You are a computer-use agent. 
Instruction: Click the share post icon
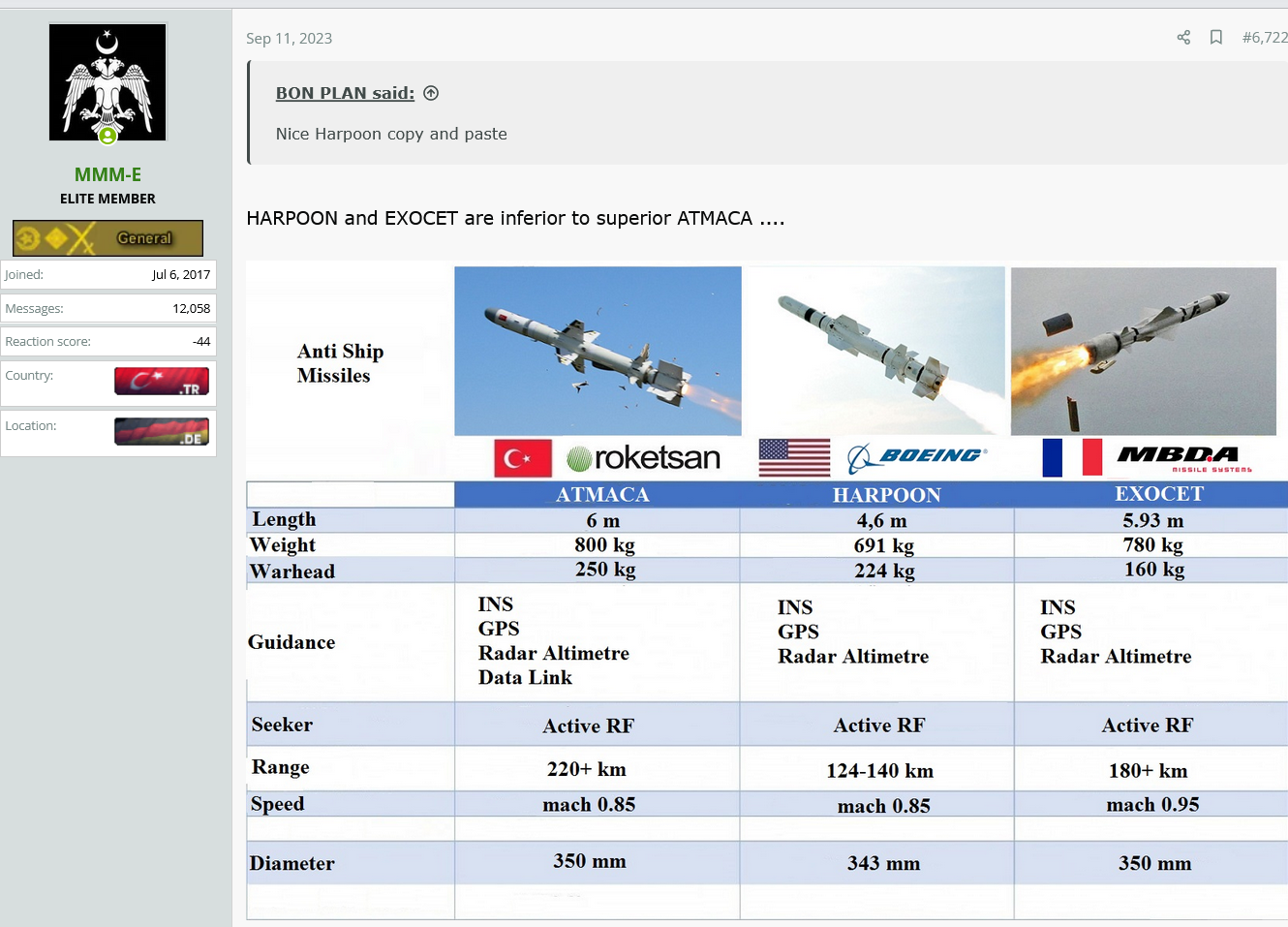(x=1183, y=38)
